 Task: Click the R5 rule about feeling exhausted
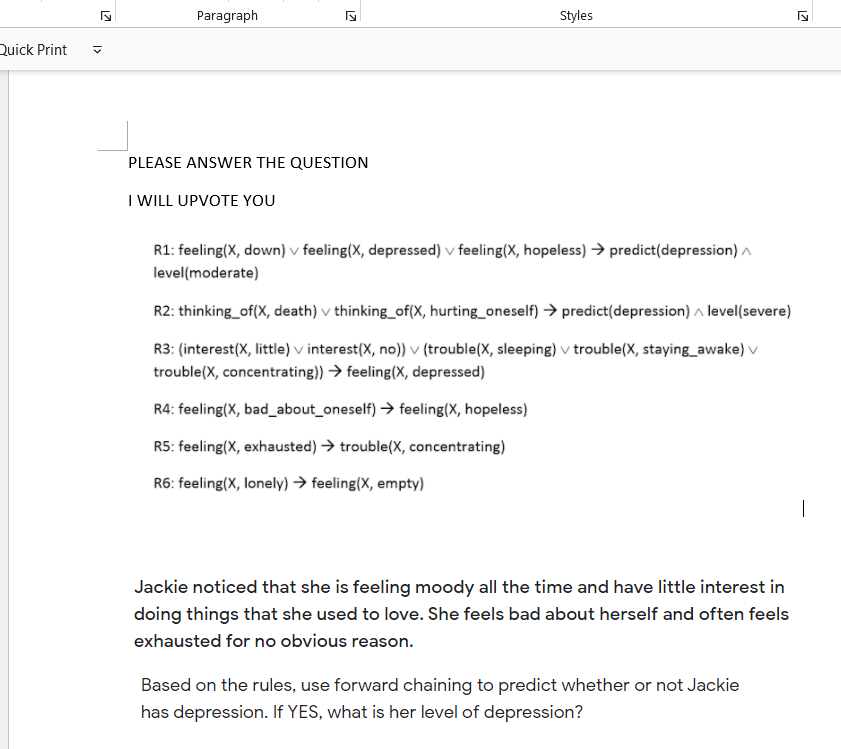point(329,446)
